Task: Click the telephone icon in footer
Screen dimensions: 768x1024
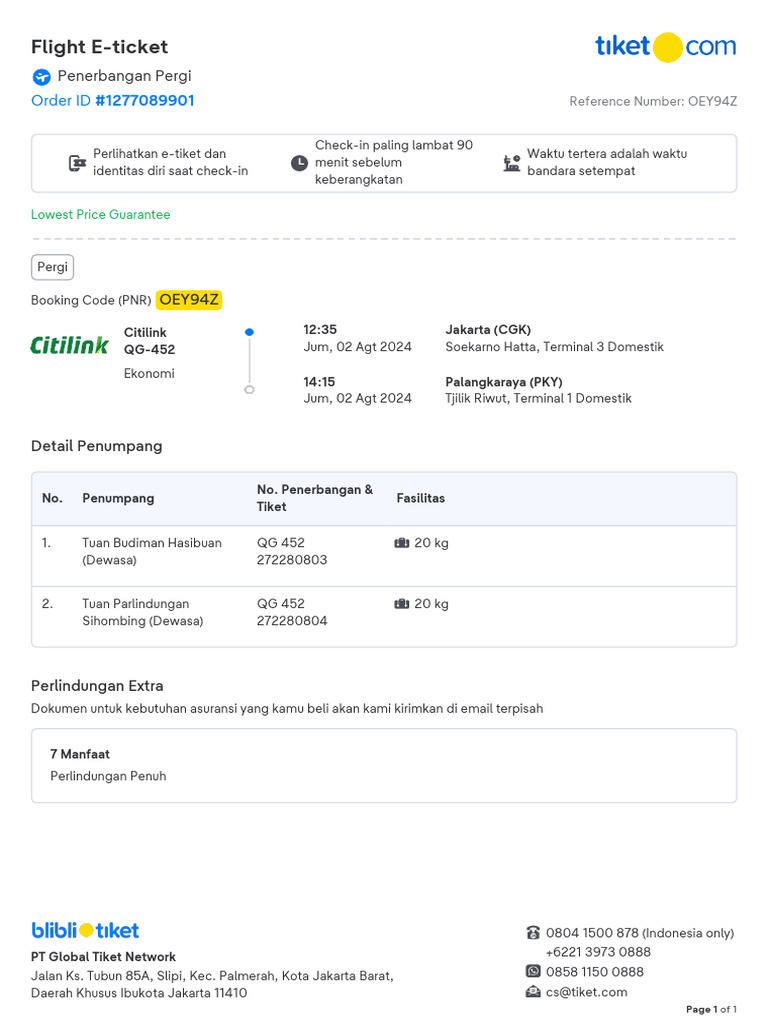Action: 533,933
